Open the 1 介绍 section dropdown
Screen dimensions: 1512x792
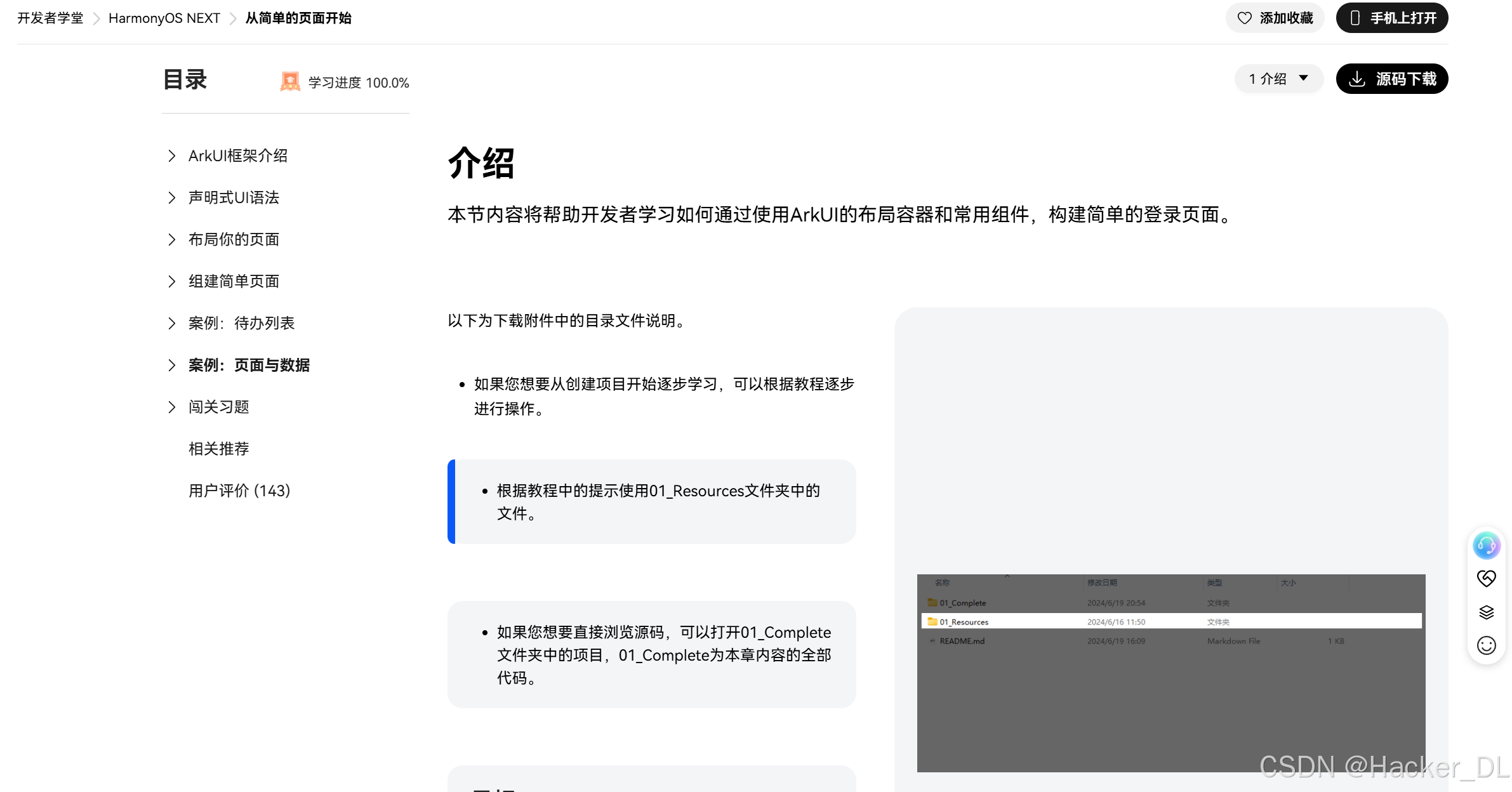pyautogui.click(x=1278, y=79)
